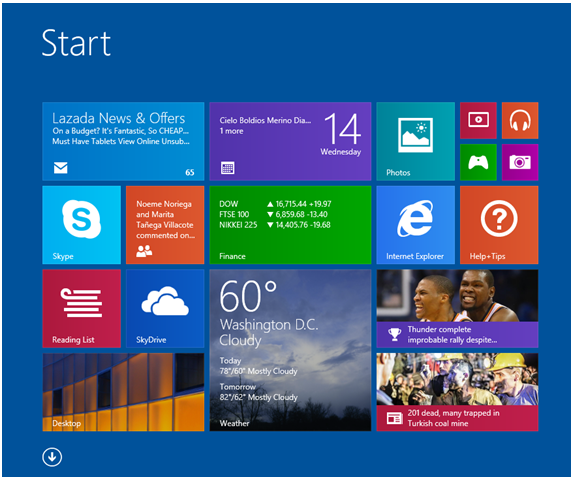The height and width of the screenshot is (480, 574).
Task: Open the Thunder rally sports story
Action: click(x=457, y=308)
